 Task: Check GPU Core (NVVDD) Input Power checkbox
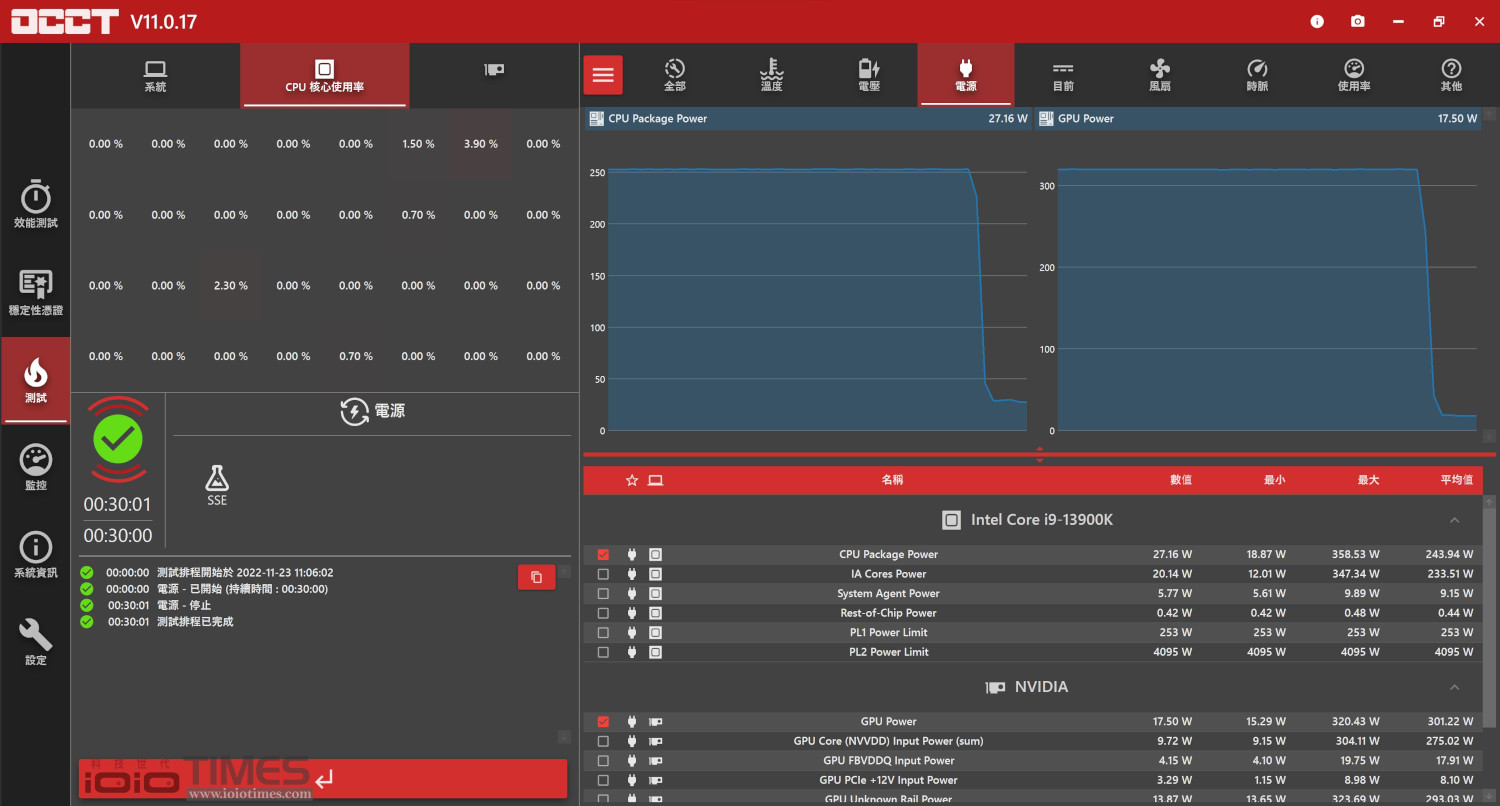coord(603,741)
